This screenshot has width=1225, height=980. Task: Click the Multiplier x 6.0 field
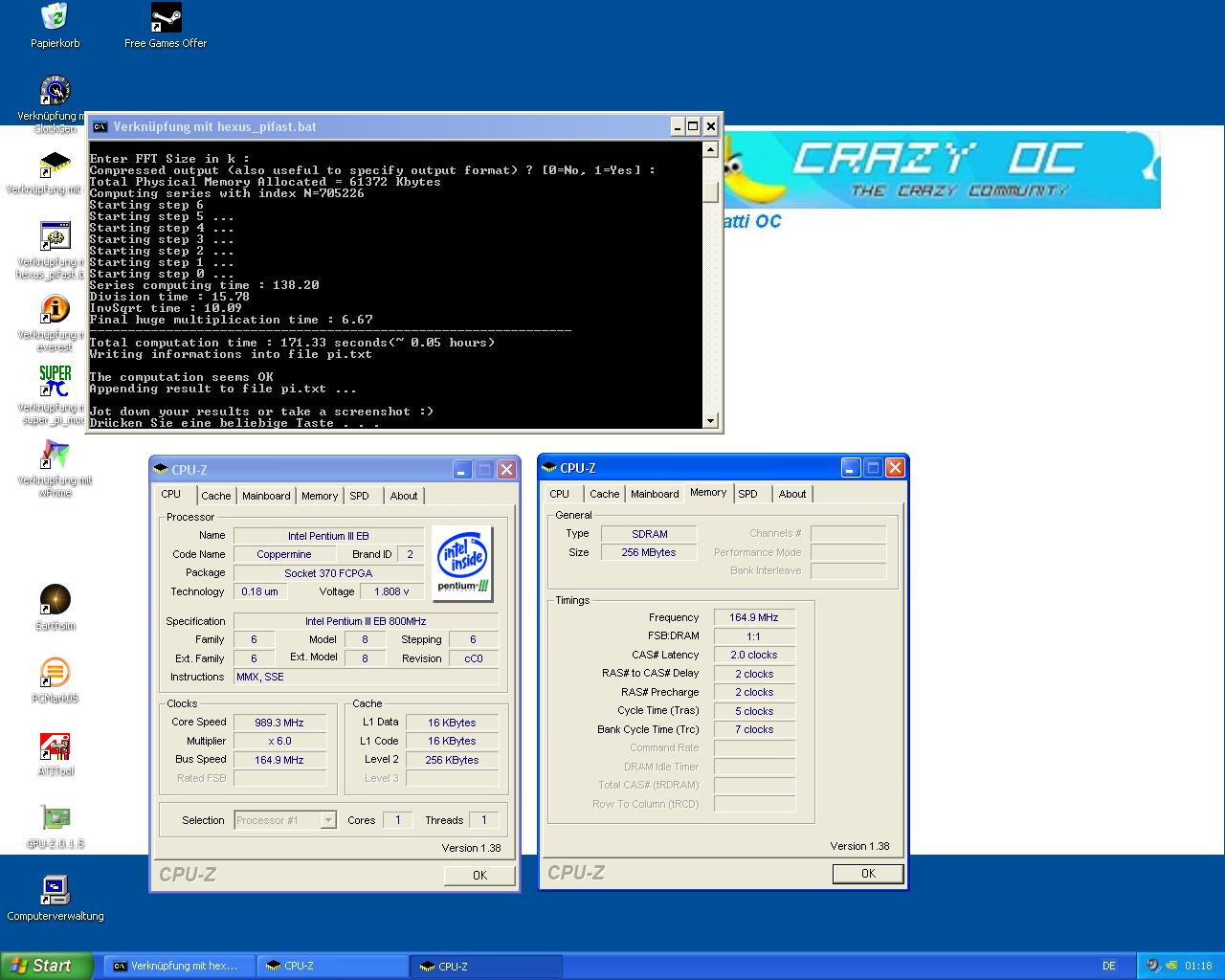tap(279, 741)
